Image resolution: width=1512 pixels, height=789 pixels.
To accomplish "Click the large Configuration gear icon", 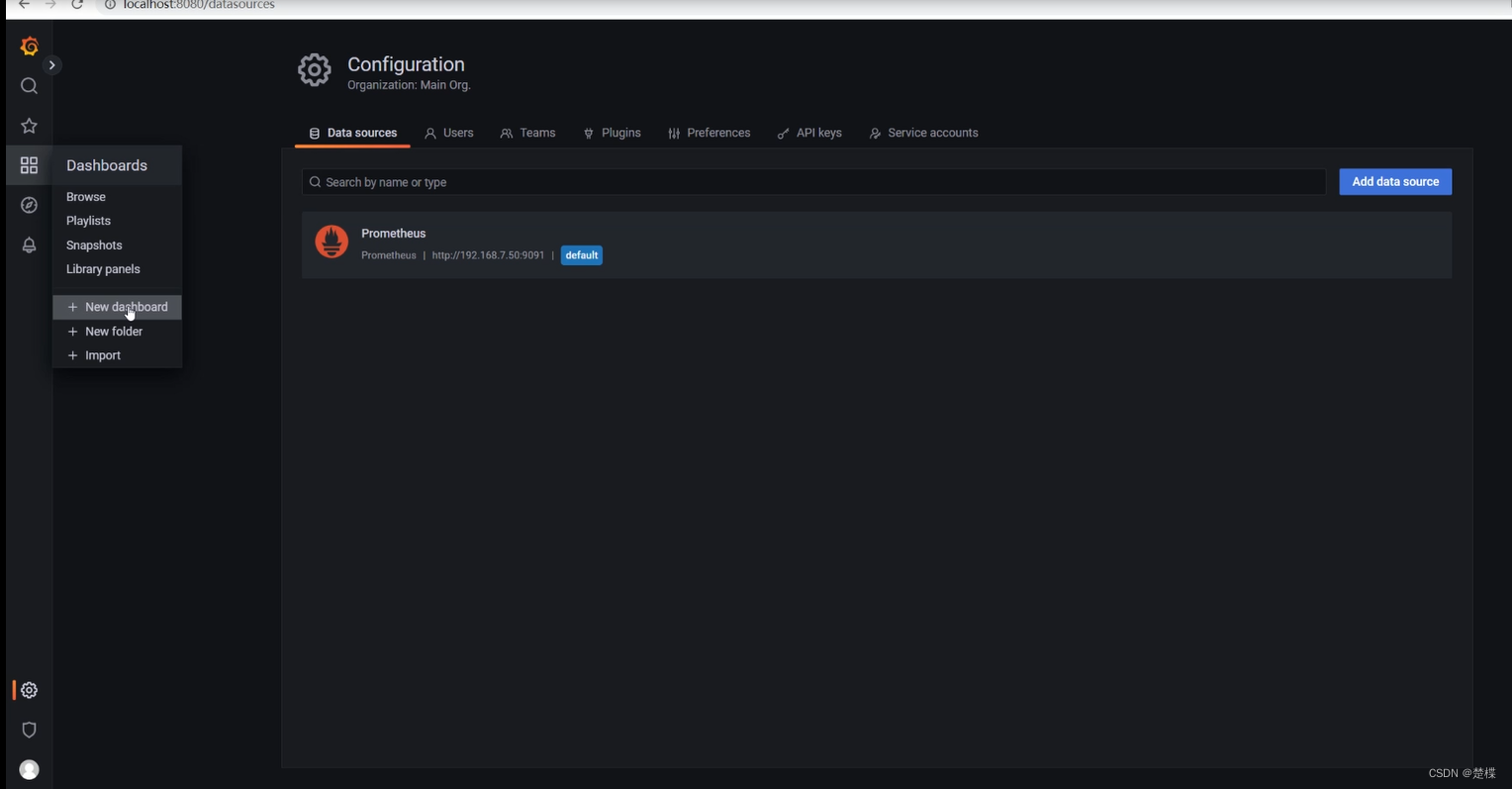I will click(x=315, y=70).
